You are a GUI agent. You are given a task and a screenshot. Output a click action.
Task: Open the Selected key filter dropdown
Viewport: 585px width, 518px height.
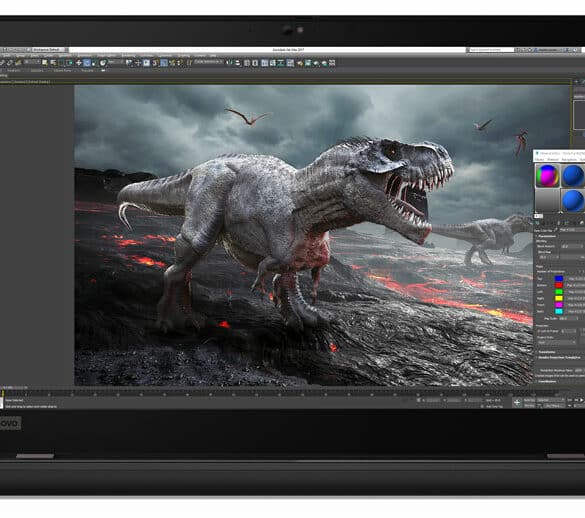551,400
